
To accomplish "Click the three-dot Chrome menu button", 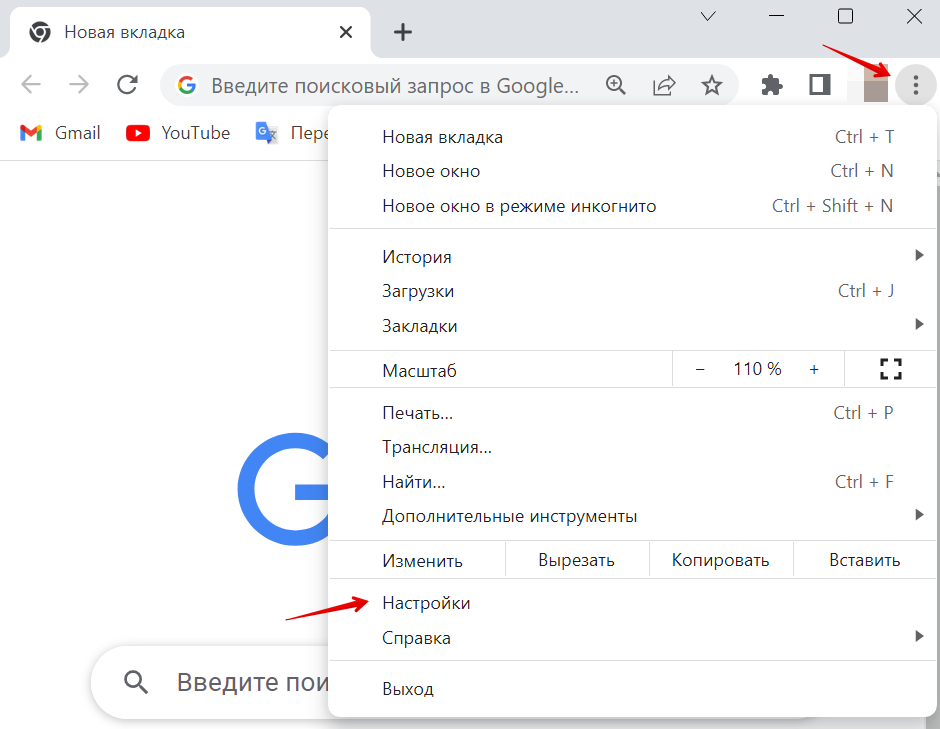I will click(915, 86).
